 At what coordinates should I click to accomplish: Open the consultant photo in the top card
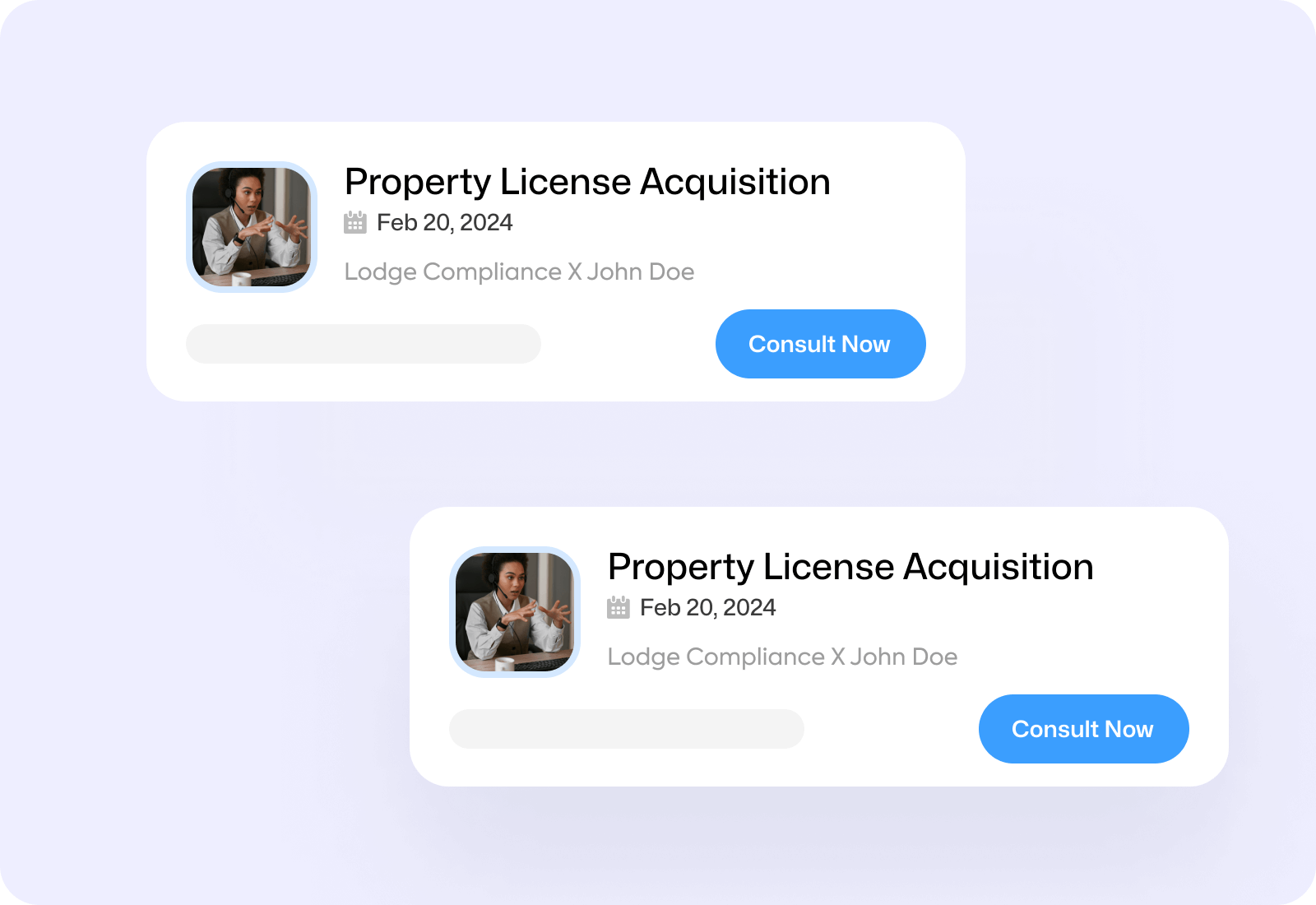tap(252, 227)
